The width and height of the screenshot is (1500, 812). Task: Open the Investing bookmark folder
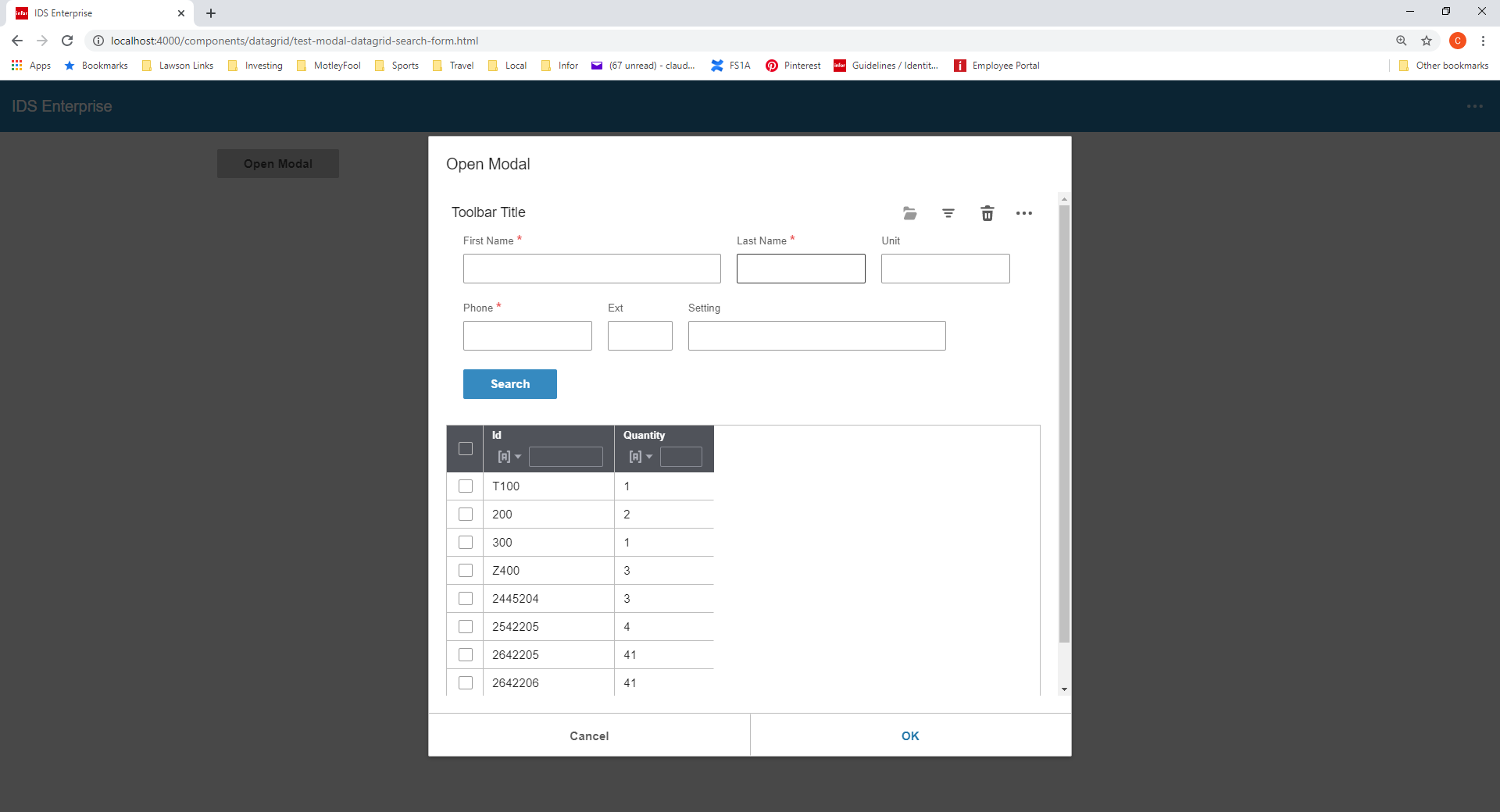point(255,66)
